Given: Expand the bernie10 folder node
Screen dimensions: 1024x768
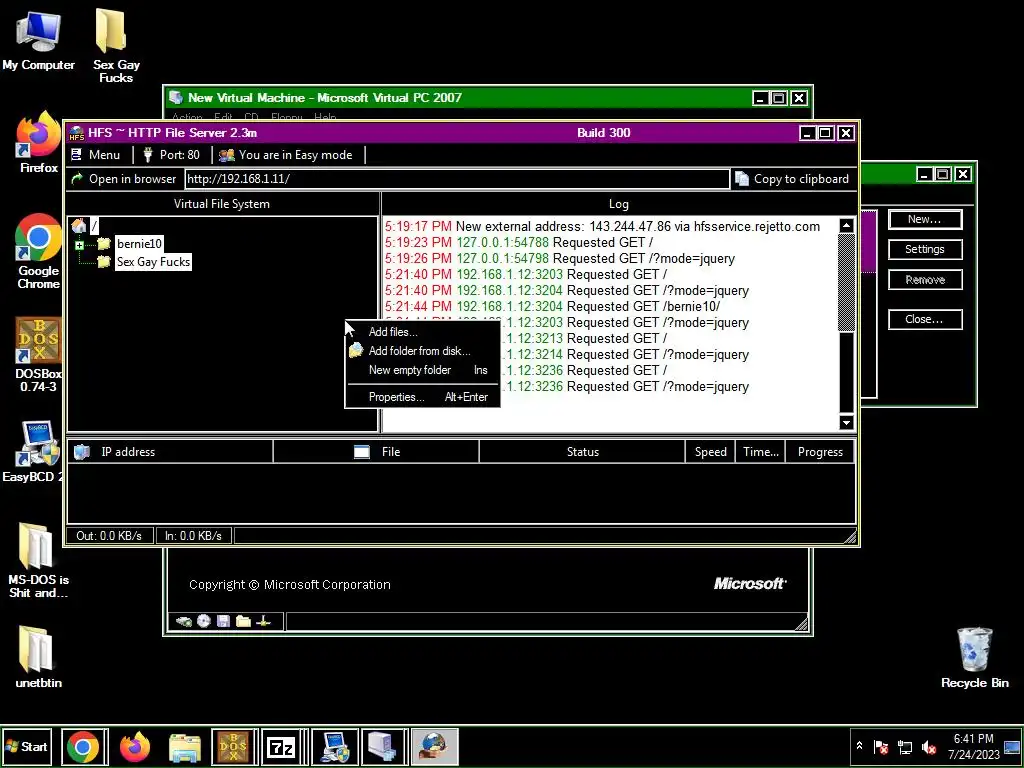Looking at the screenshot, I should pos(79,245).
